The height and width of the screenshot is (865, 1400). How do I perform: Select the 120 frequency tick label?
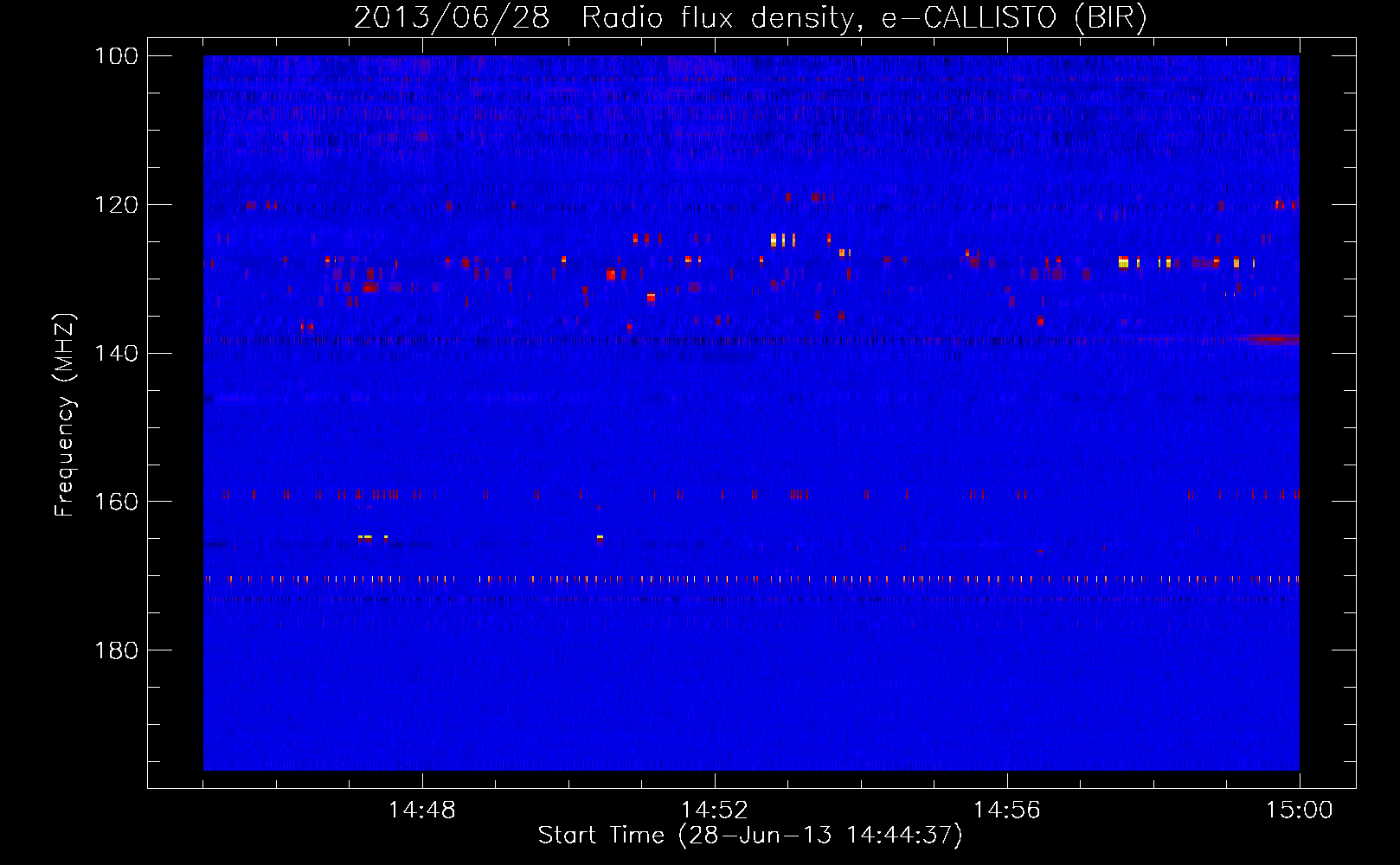tap(117, 205)
